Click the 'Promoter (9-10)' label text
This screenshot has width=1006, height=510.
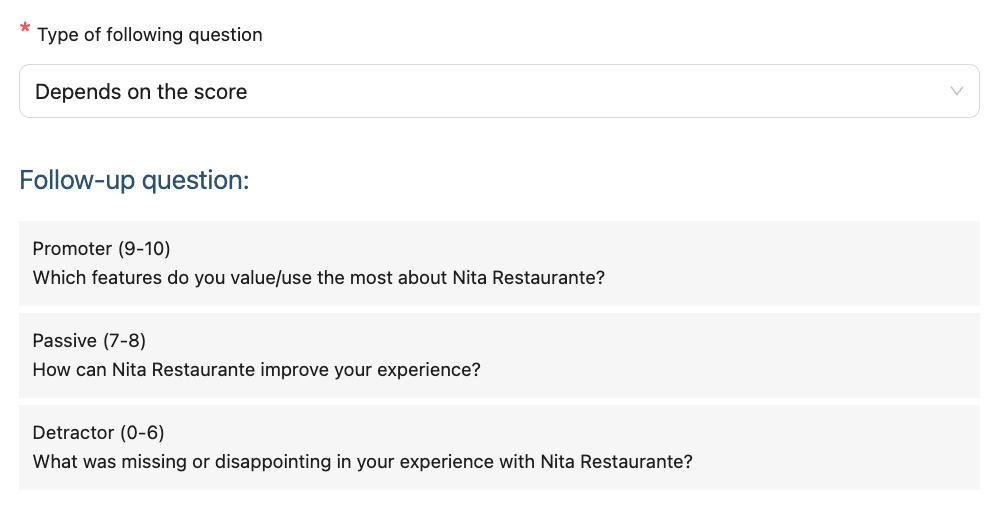pyautogui.click(x=101, y=249)
